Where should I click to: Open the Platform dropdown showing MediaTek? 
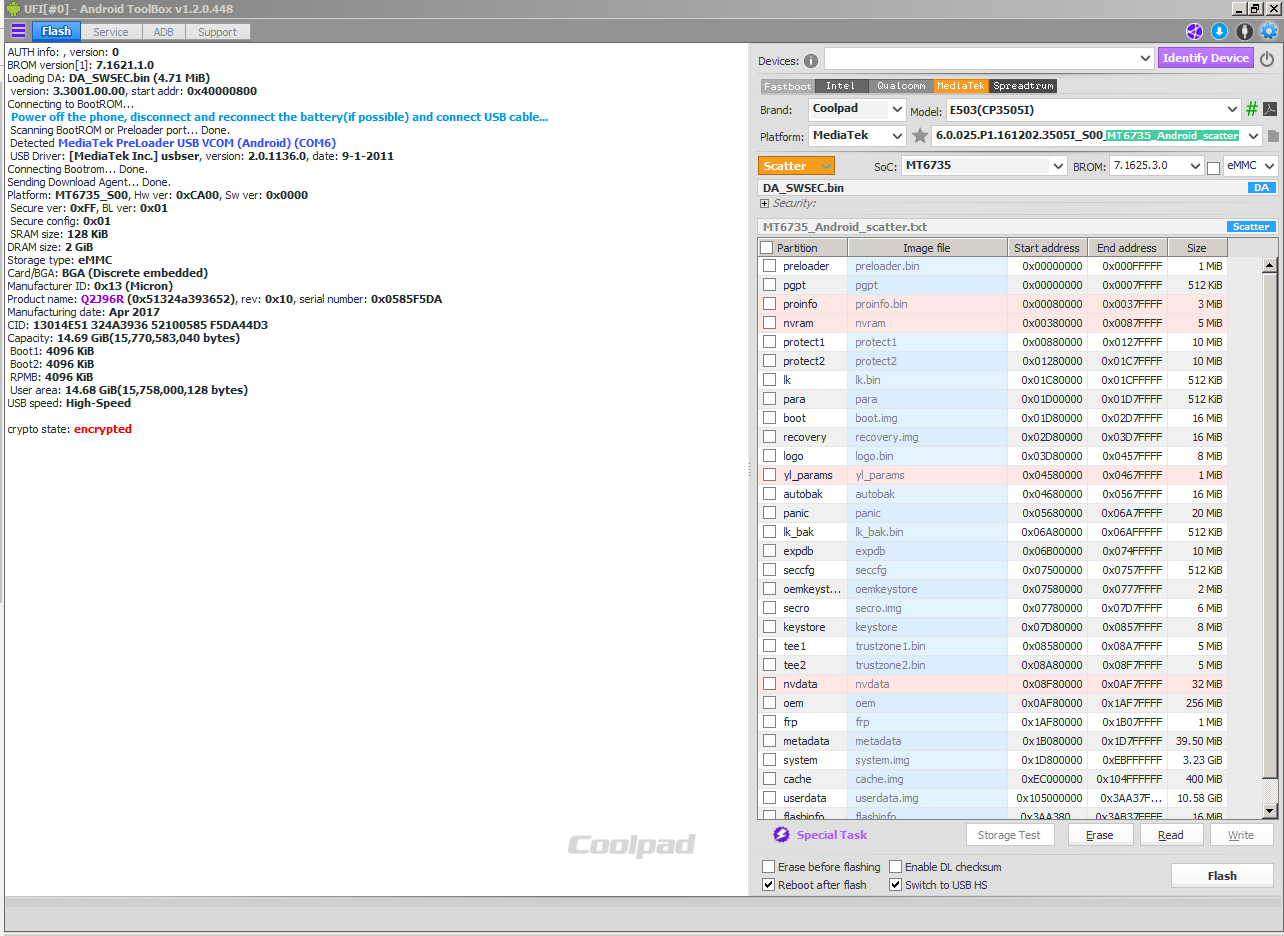click(857, 135)
